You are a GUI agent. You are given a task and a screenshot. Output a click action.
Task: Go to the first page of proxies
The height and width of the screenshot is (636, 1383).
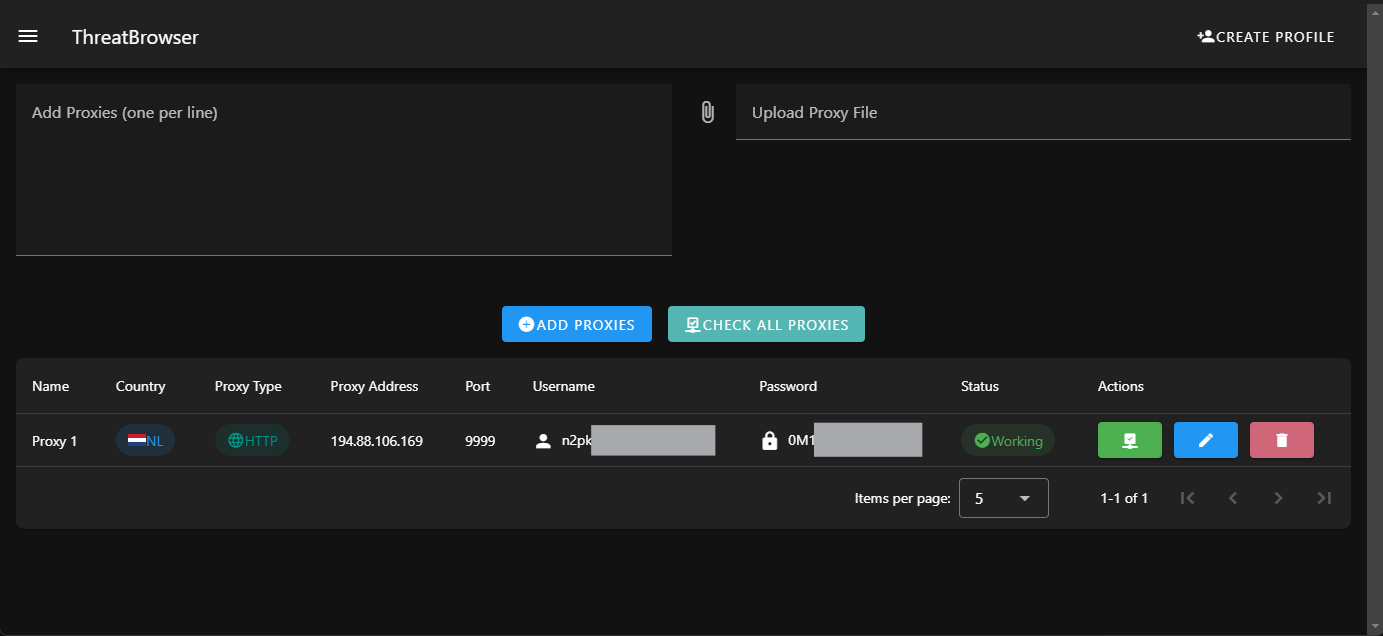click(1187, 498)
